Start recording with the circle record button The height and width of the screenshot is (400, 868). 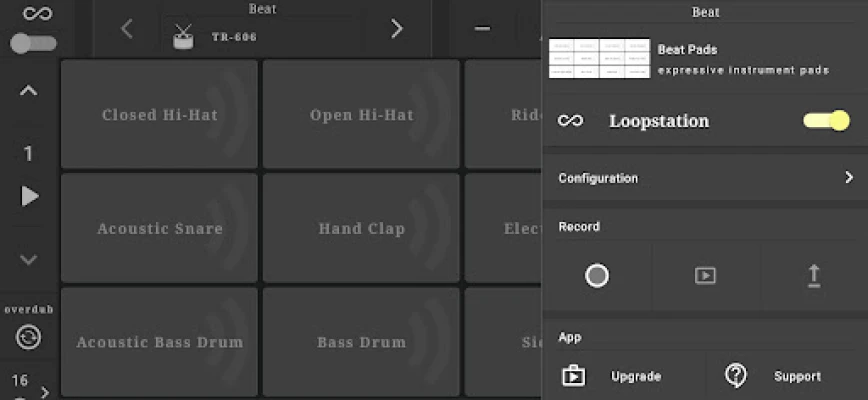(597, 276)
